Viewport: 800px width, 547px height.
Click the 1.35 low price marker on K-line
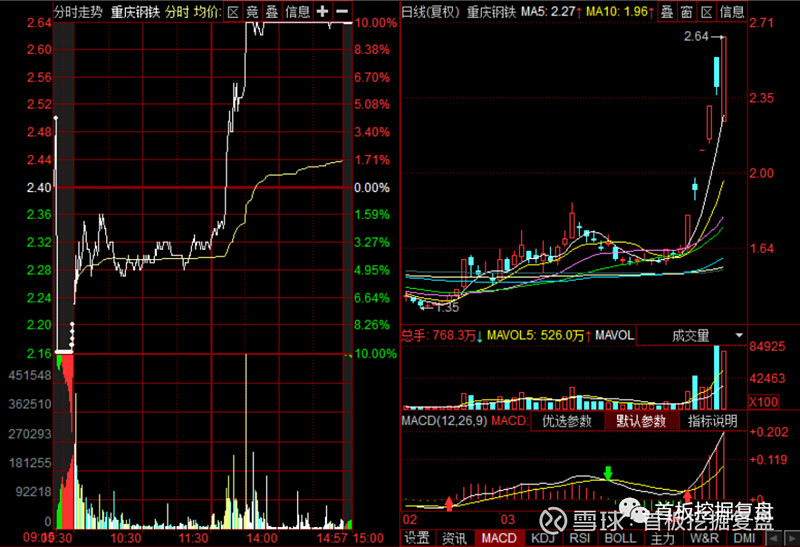[447, 307]
